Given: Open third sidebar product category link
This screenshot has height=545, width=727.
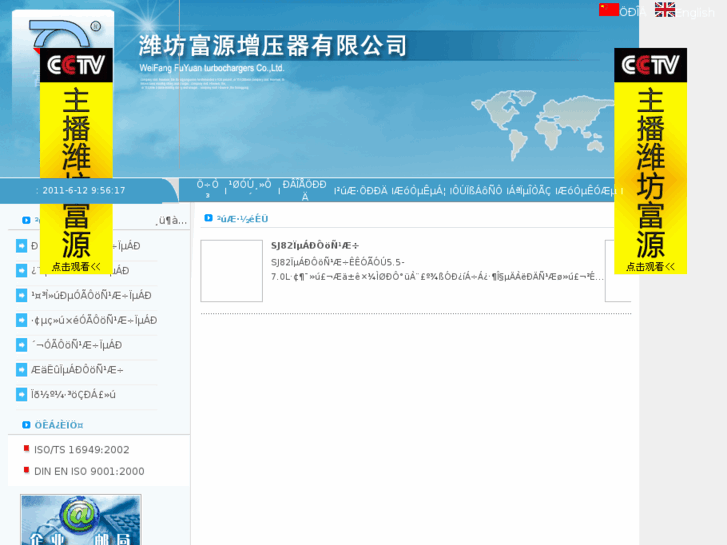Looking at the screenshot, I should tap(91, 295).
